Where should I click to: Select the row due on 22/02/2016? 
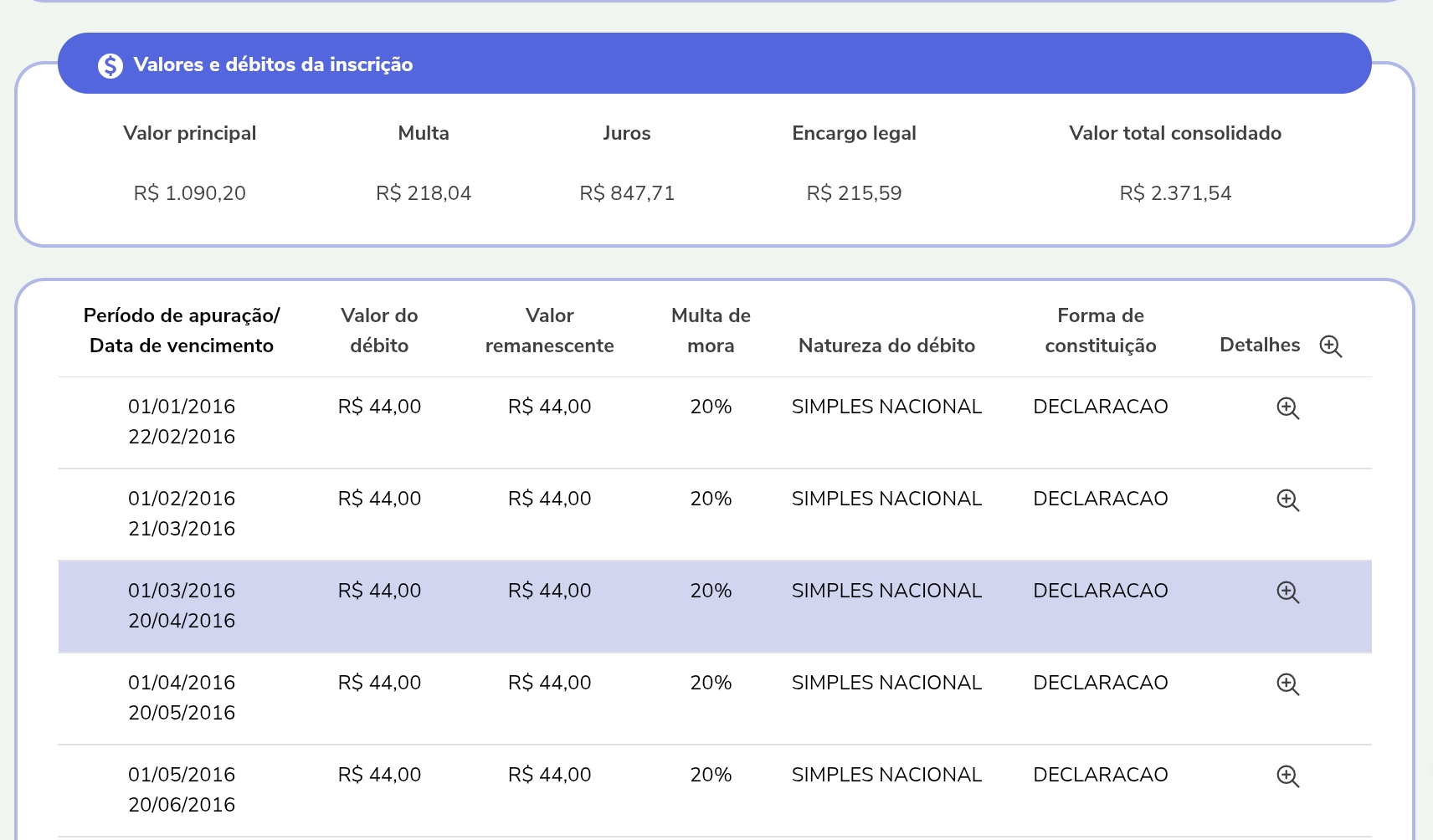coord(714,423)
